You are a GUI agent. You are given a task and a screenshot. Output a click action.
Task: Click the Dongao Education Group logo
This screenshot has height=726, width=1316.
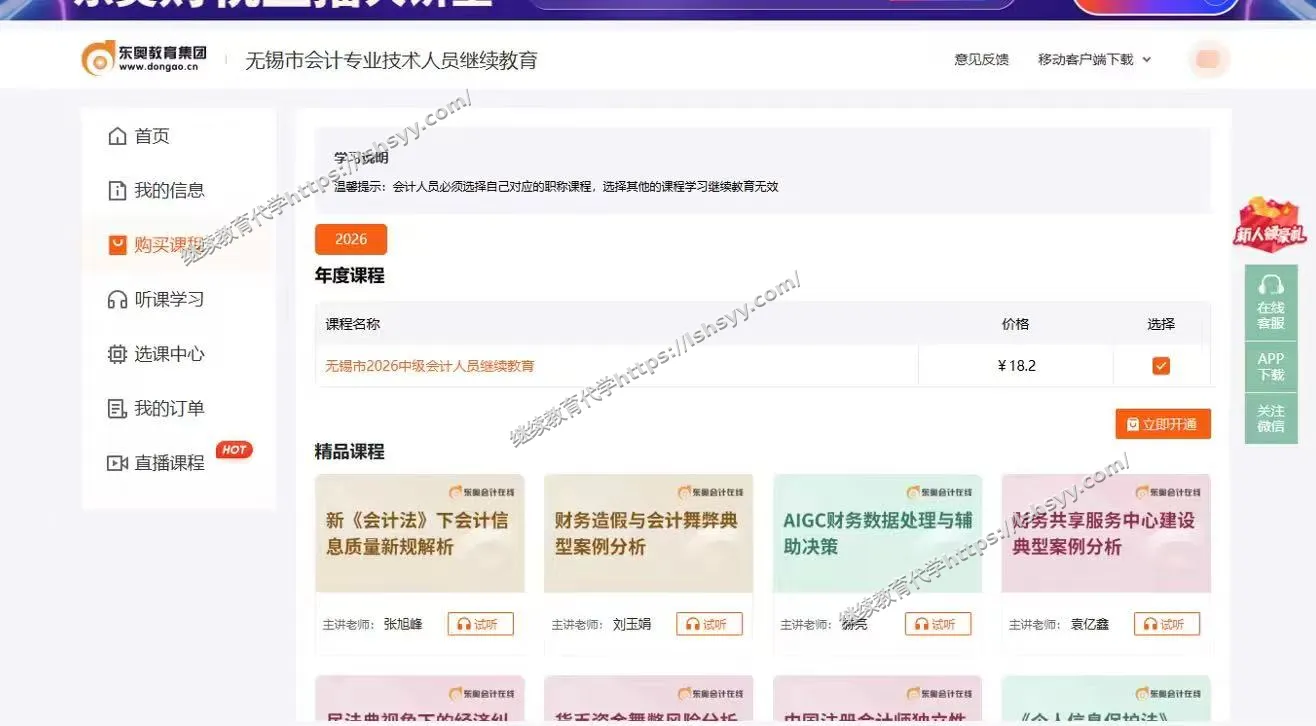[x=145, y=59]
